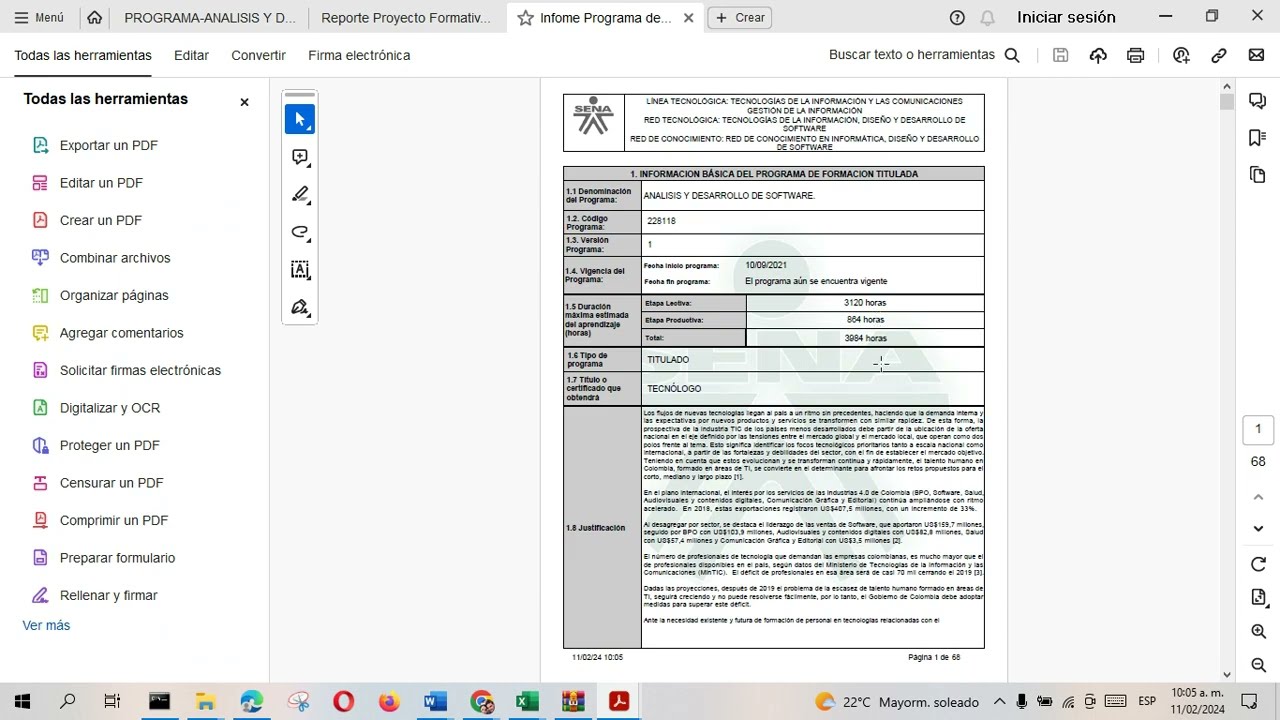
Task: Click Iniciar sesión
Action: click(1066, 17)
